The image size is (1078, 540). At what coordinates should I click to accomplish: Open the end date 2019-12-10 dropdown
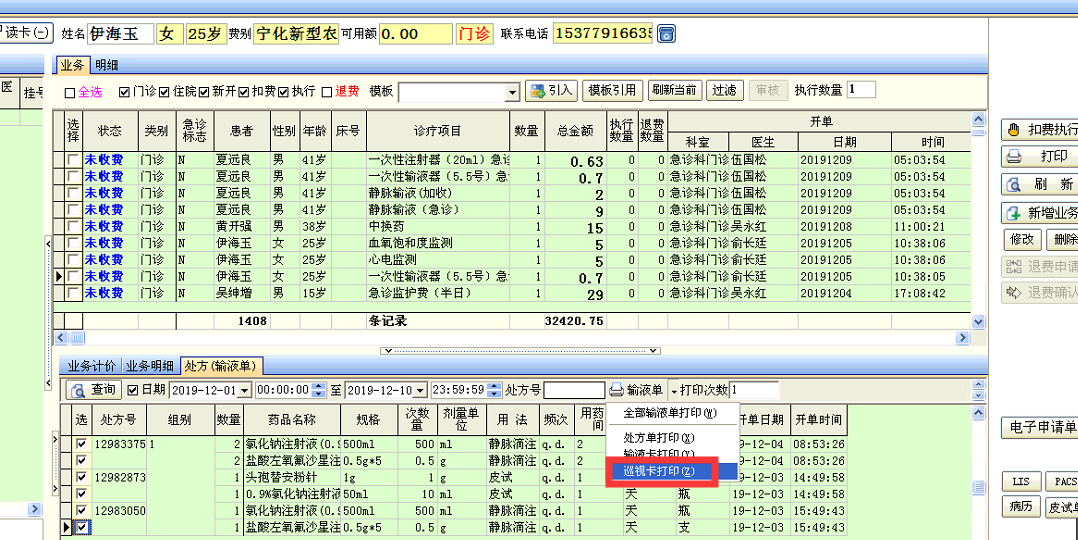pos(421,390)
